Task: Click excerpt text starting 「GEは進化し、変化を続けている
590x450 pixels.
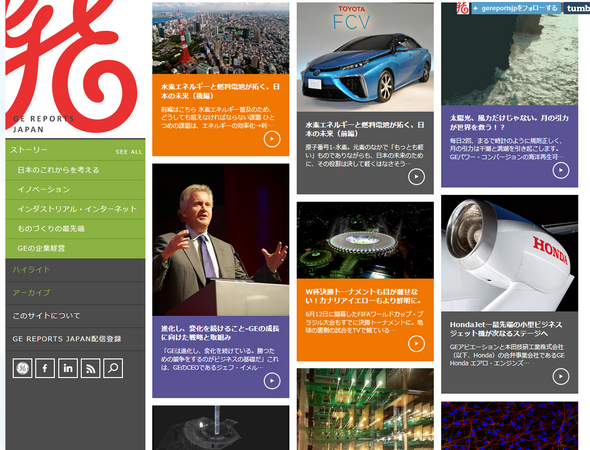Action: (x=220, y=359)
